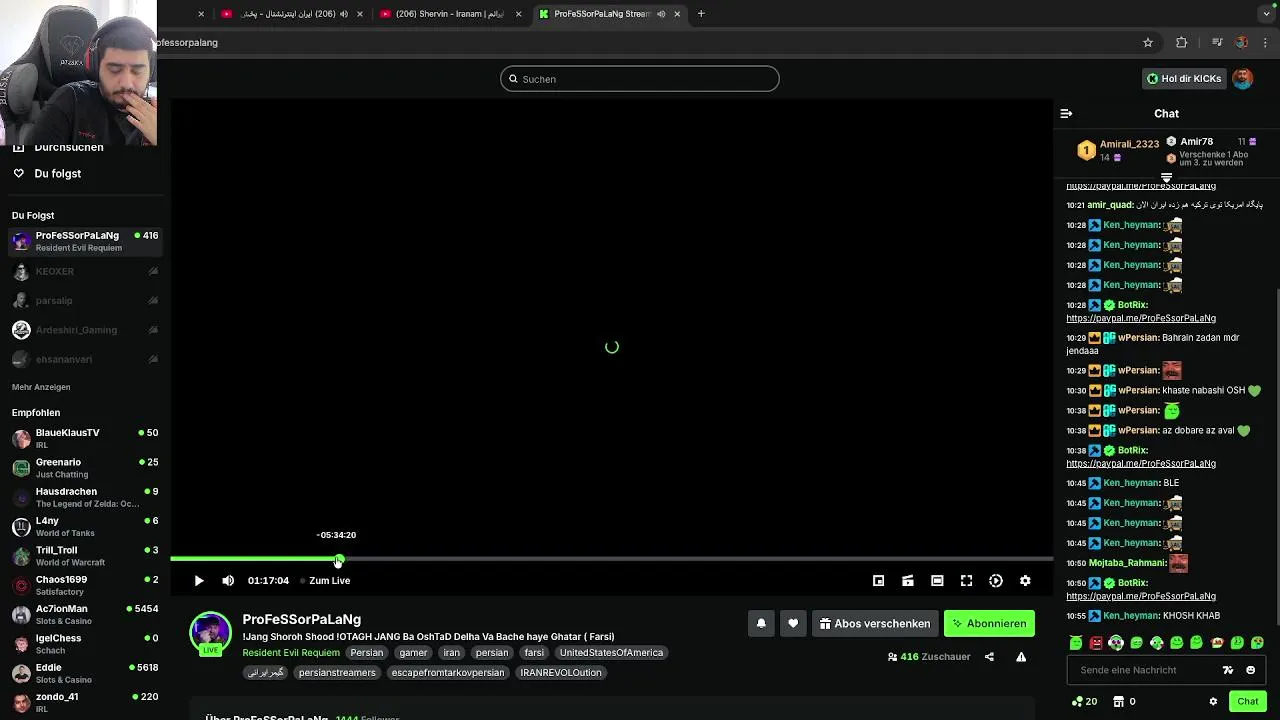Open the emoji picker in chat input
The image size is (1280, 720).
tap(1250, 670)
